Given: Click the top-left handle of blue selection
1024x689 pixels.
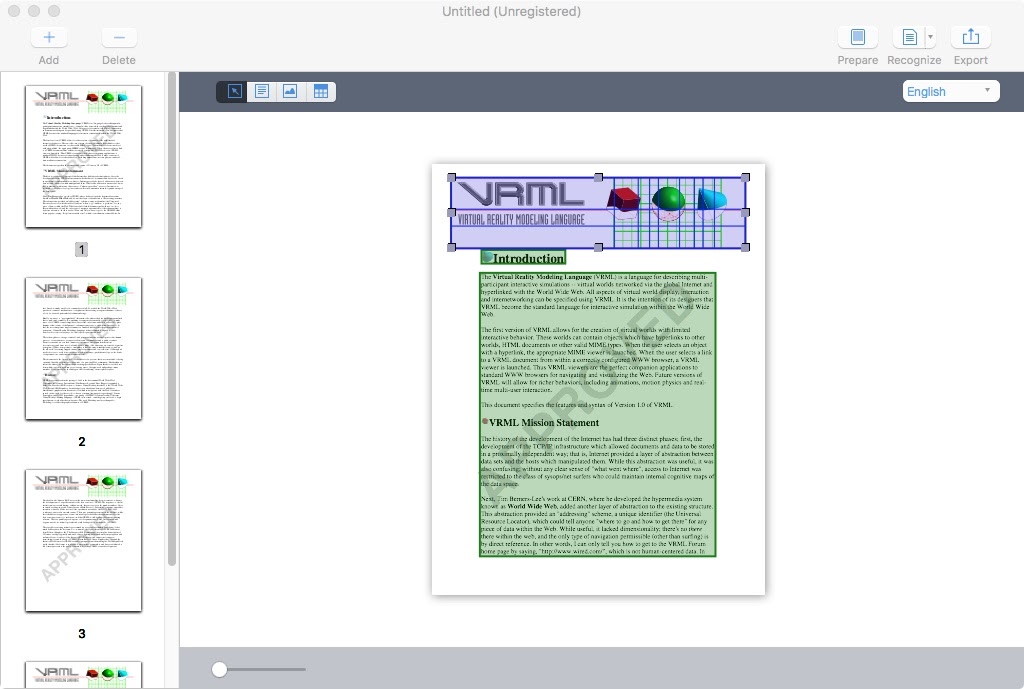Looking at the screenshot, I should coord(451,177).
